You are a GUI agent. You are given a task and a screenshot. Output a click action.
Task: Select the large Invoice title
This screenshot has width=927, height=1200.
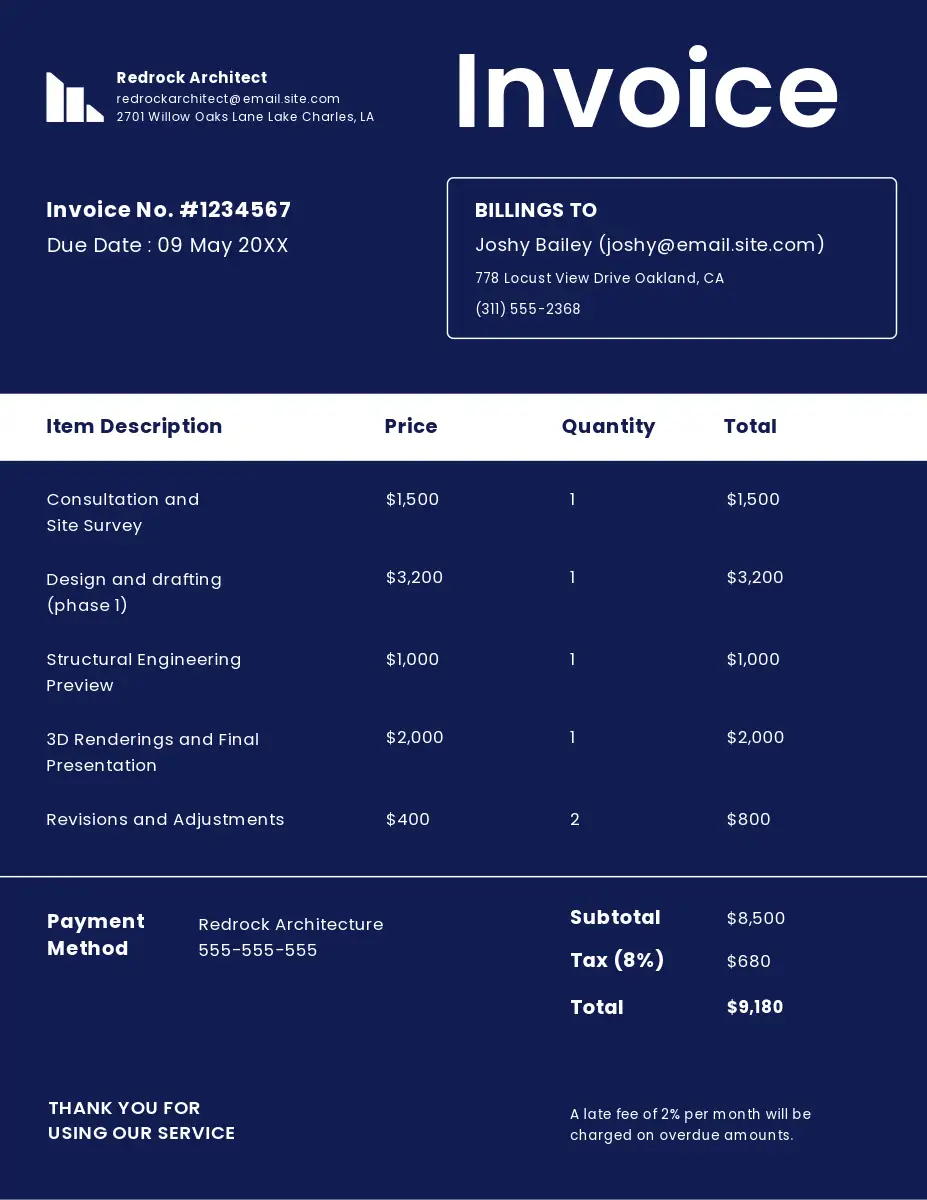click(646, 92)
